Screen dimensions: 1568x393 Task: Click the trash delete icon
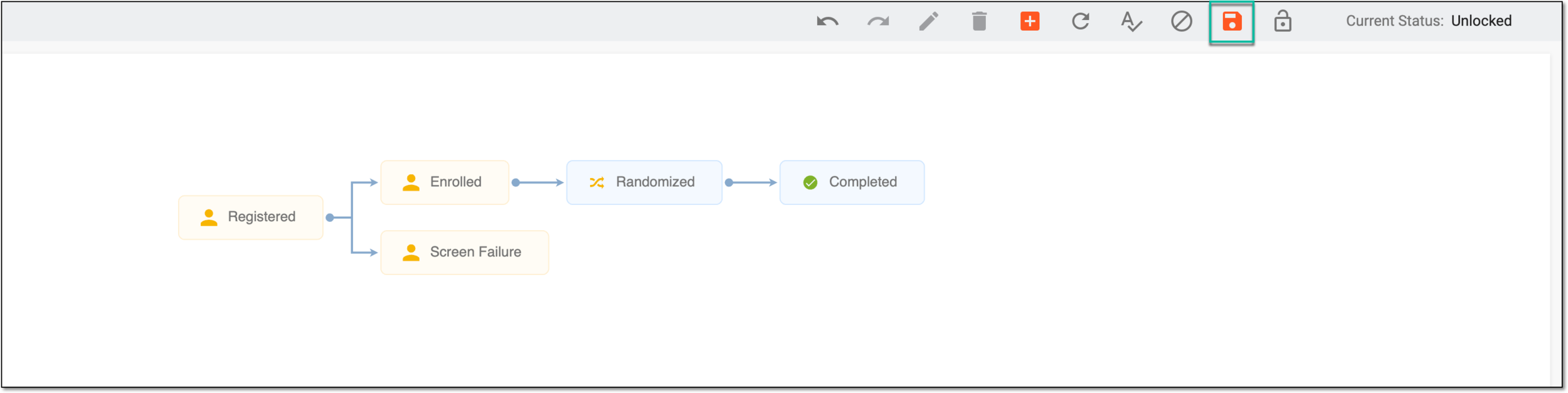pos(979,21)
